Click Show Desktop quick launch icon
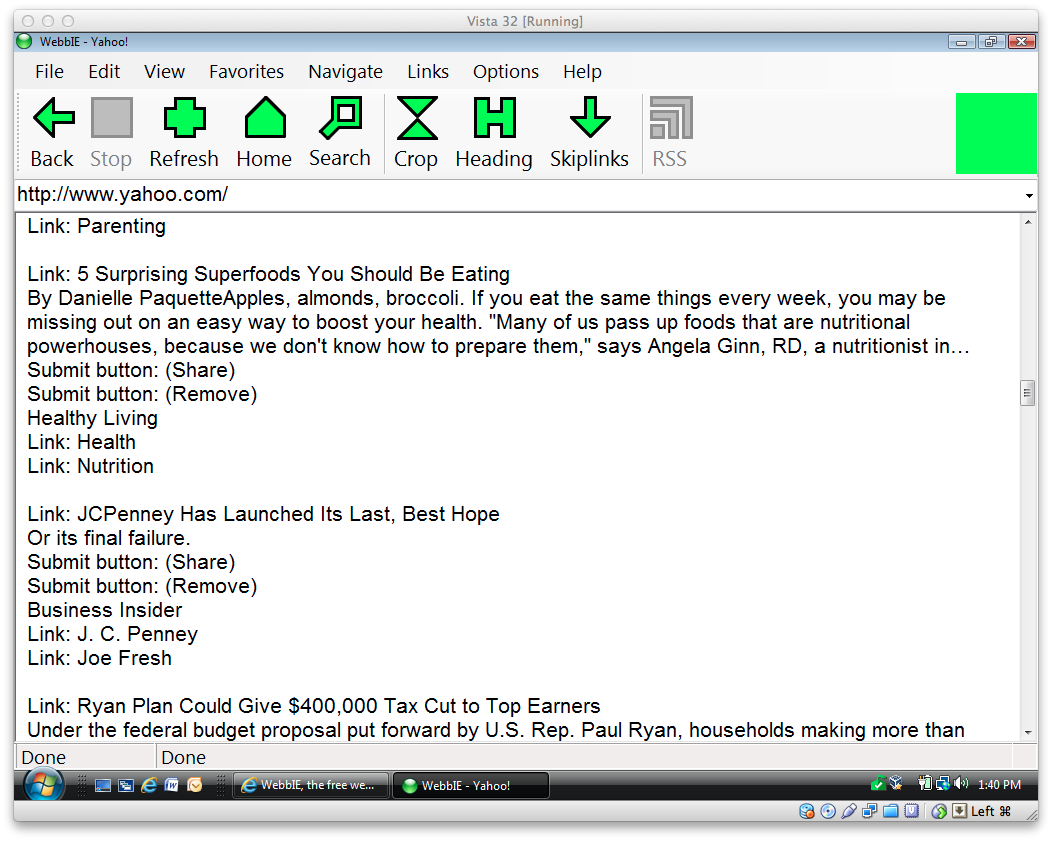The width and height of the screenshot is (1052, 841). 103,785
